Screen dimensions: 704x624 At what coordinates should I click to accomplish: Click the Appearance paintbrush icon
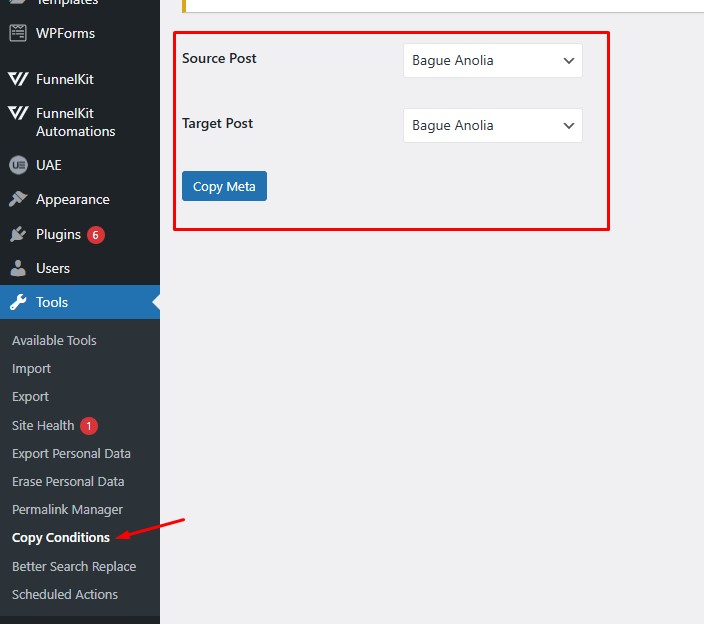[18, 199]
